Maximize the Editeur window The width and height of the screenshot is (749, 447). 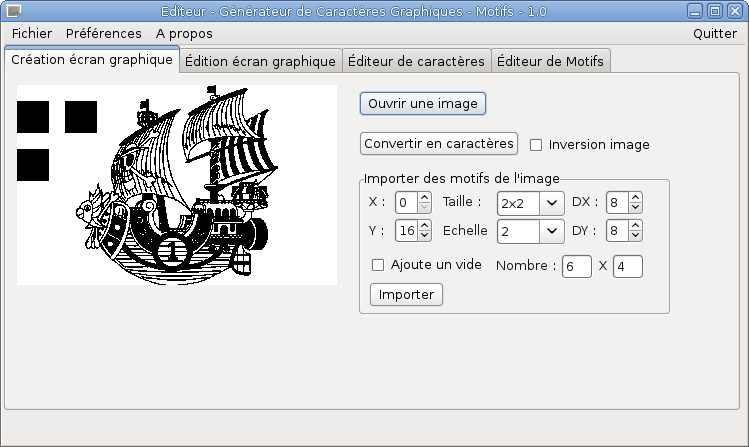coord(715,11)
